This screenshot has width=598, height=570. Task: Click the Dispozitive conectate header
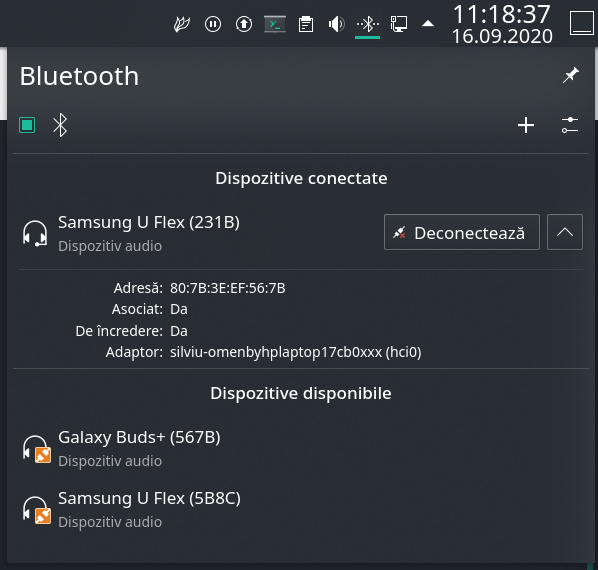(301, 178)
